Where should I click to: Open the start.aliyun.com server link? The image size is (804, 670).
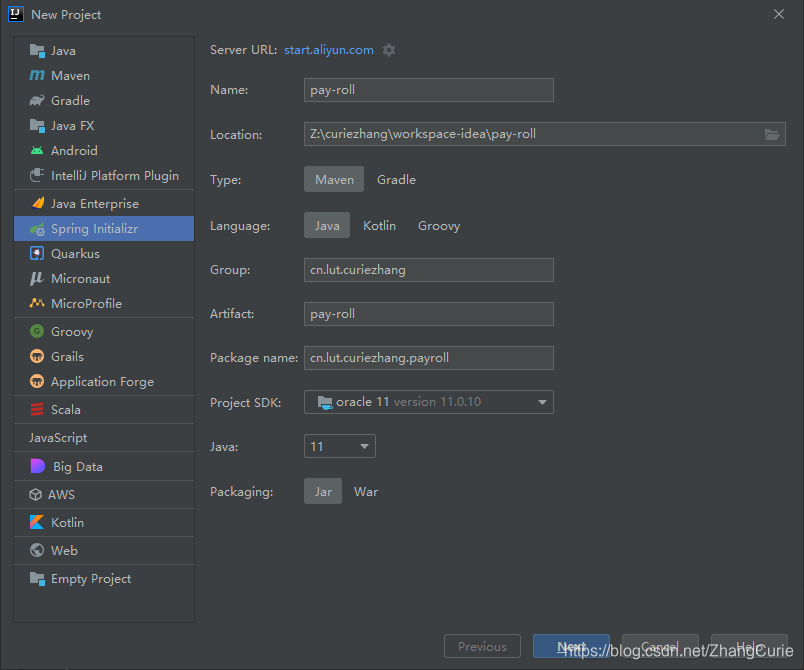(329, 50)
